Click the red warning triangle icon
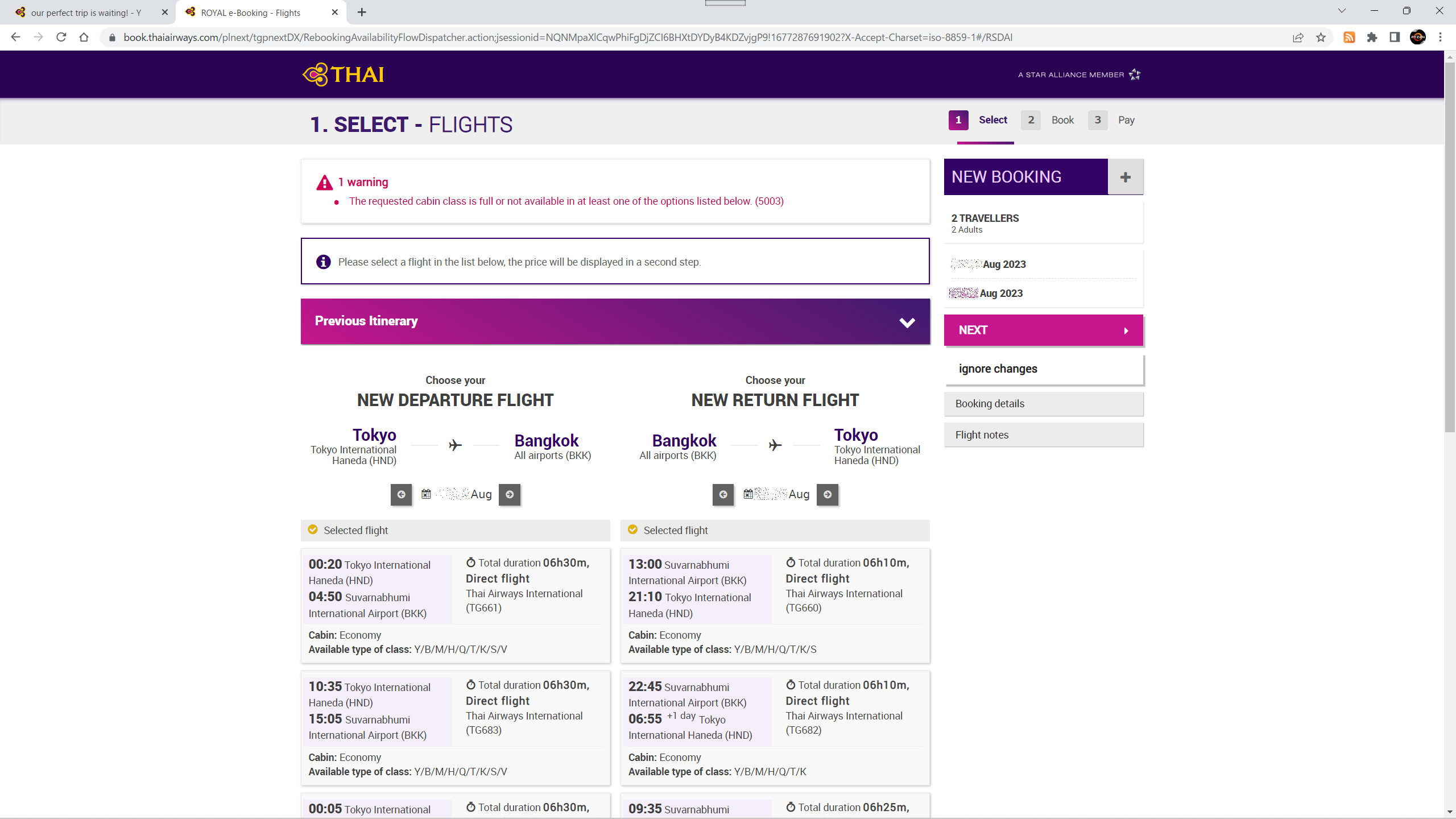This screenshot has height=819, width=1456. click(x=324, y=183)
